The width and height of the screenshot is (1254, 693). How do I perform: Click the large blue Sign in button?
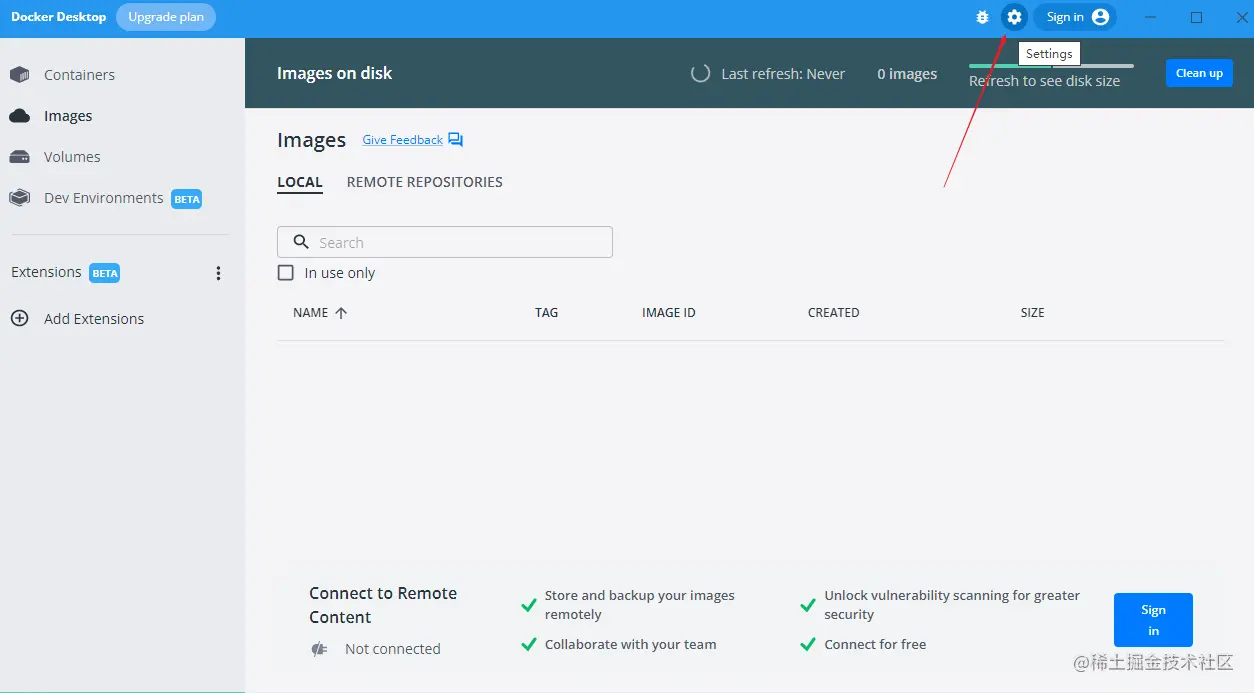(1153, 620)
